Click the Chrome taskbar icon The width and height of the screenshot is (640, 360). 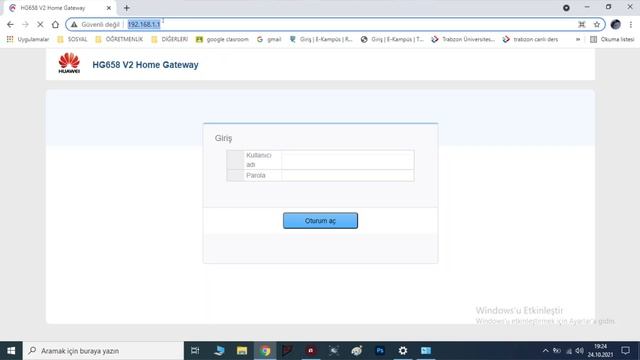(265, 351)
